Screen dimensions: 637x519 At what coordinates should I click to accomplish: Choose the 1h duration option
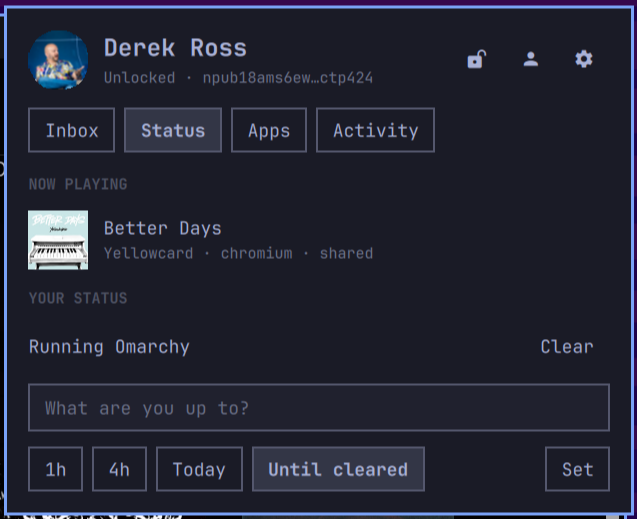pos(56,469)
